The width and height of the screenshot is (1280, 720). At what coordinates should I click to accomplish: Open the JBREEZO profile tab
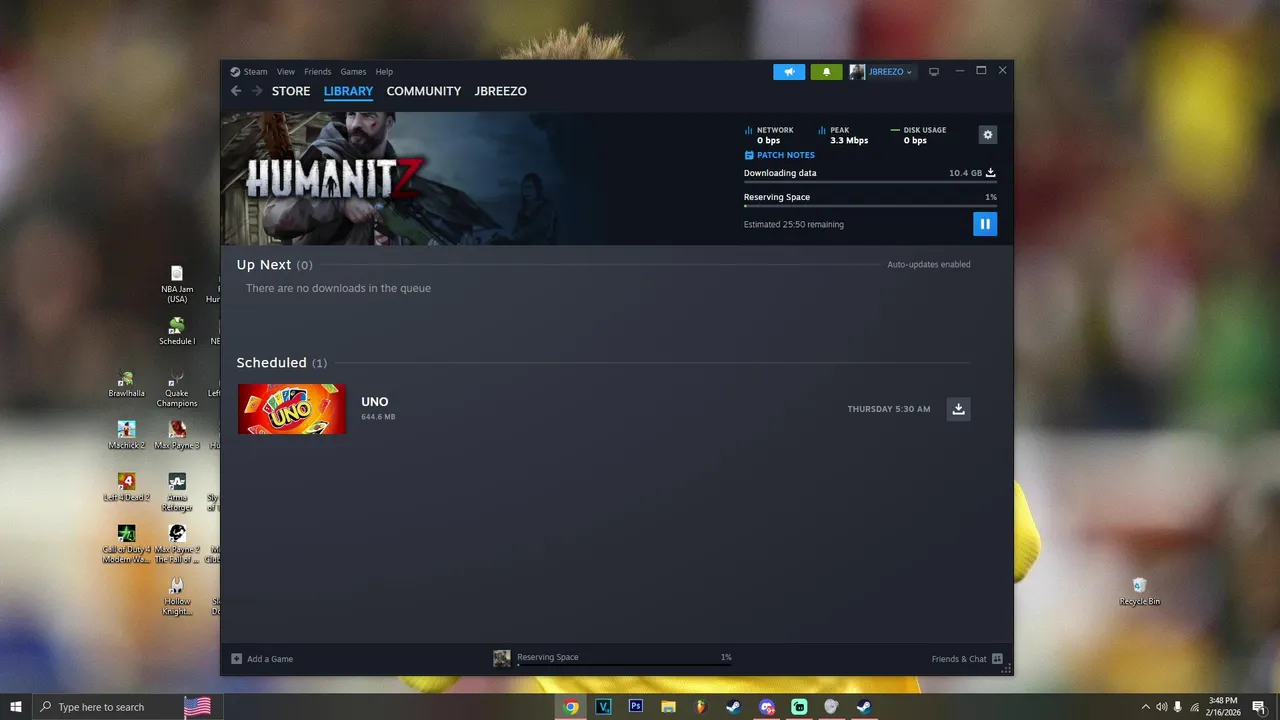(501, 91)
